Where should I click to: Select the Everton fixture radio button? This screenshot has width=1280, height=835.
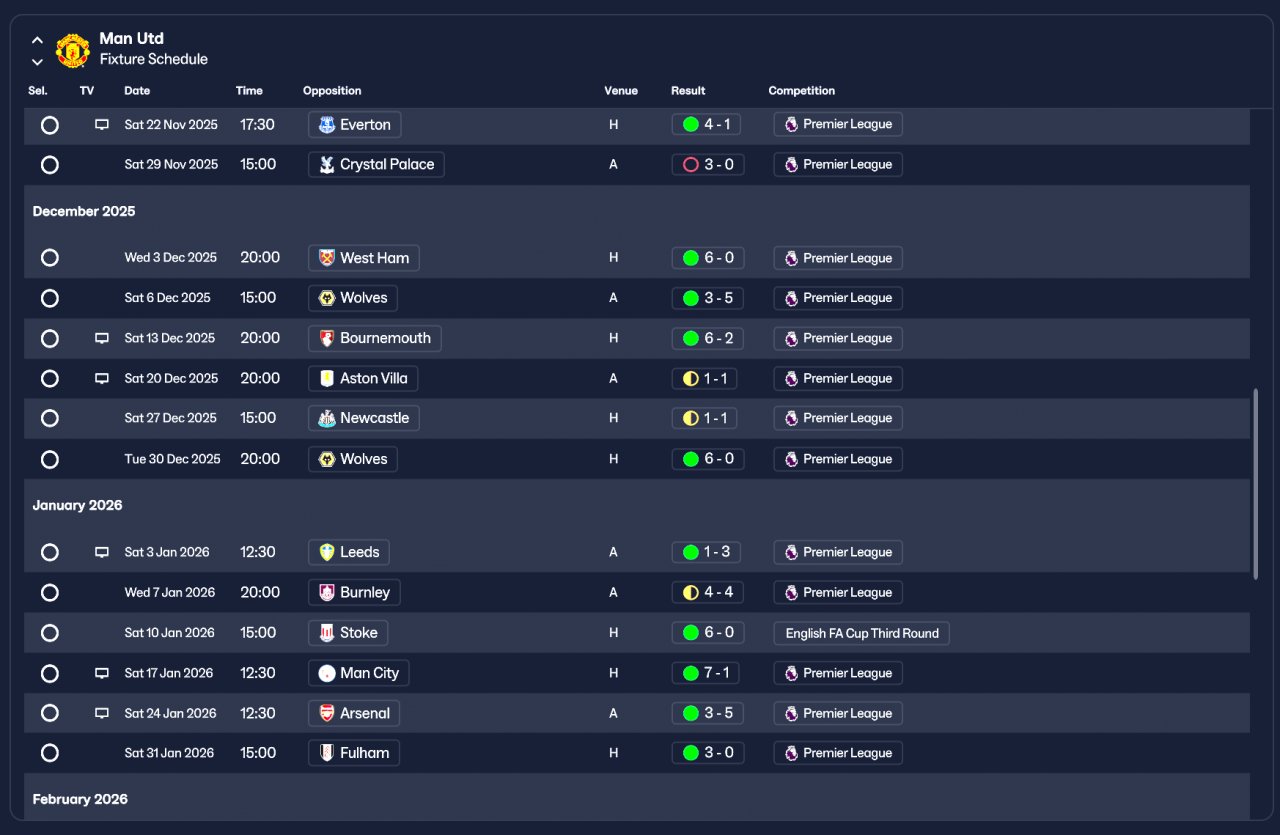50,125
